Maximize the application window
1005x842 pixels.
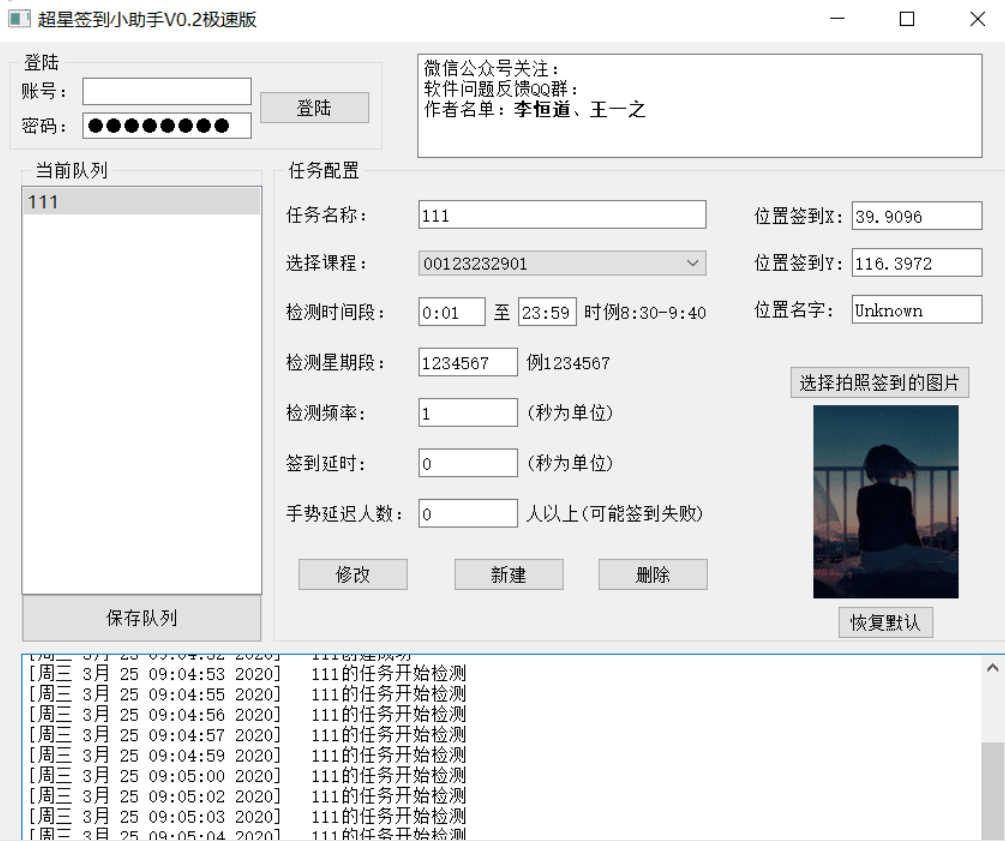click(907, 19)
